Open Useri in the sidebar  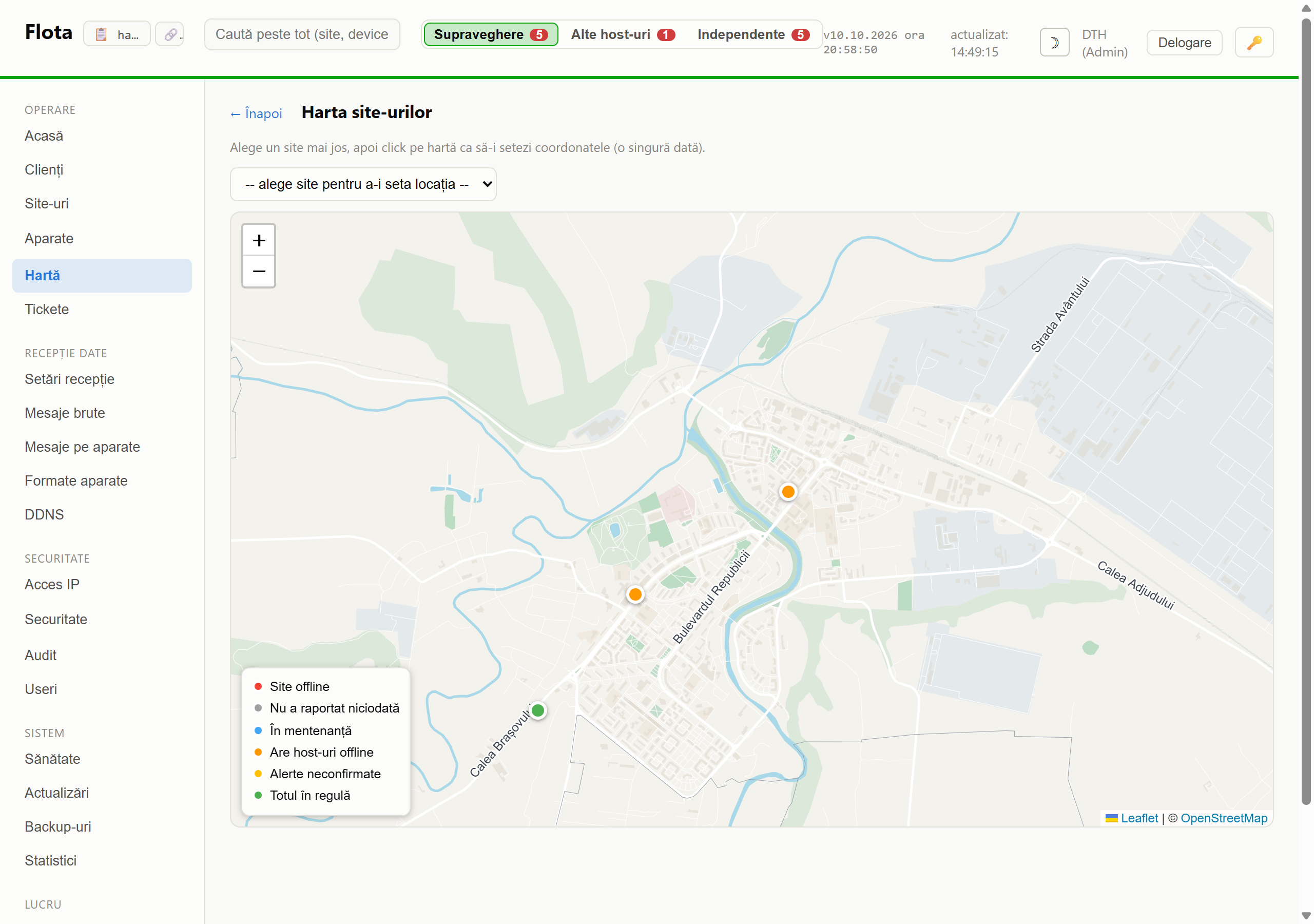(102, 689)
